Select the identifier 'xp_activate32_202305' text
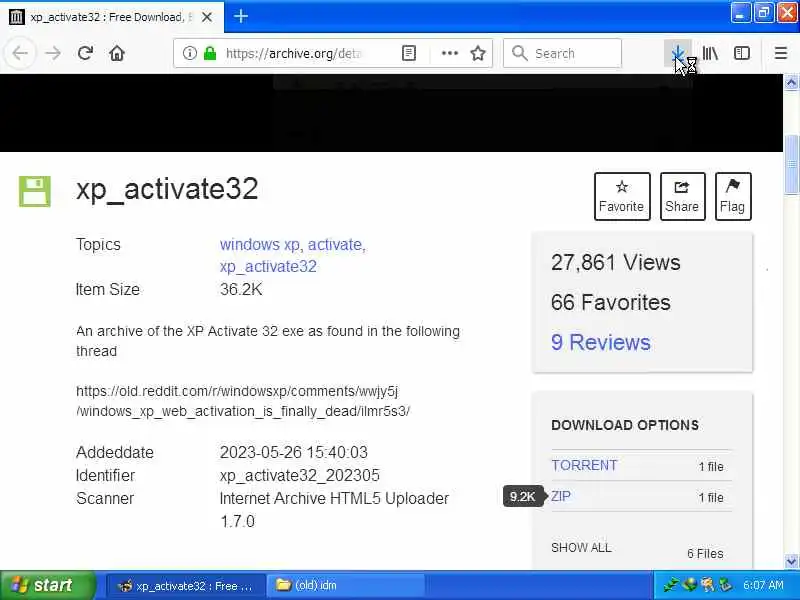Screen dimensions: 800x600 [x=299, y=476]
